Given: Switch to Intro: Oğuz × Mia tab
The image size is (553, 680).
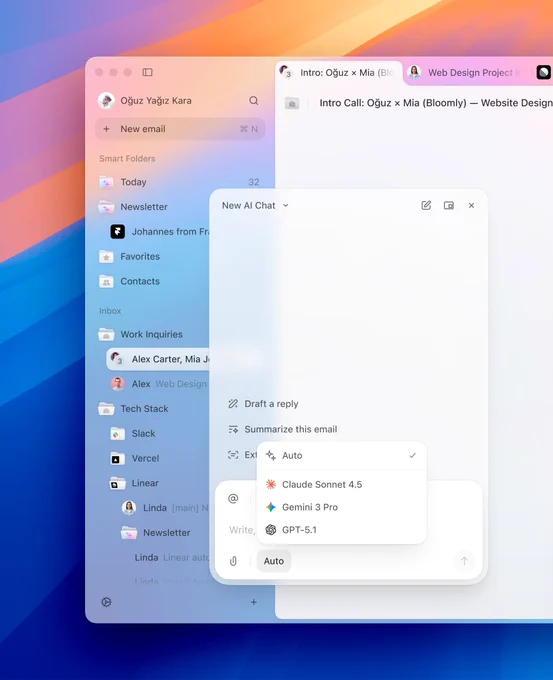Looking at the screenshot, I should 339,72.
